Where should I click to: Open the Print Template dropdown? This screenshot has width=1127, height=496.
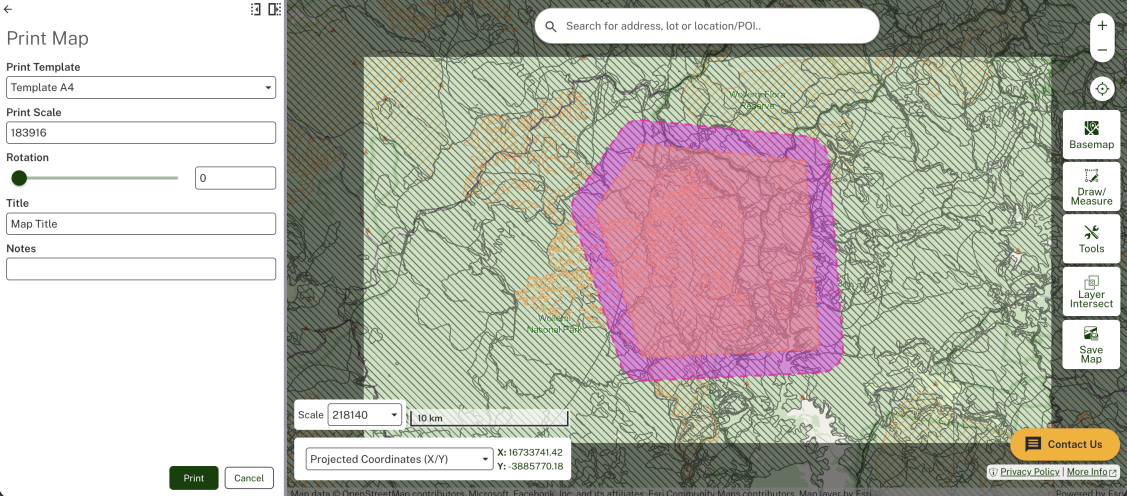(x=141, y=88)
